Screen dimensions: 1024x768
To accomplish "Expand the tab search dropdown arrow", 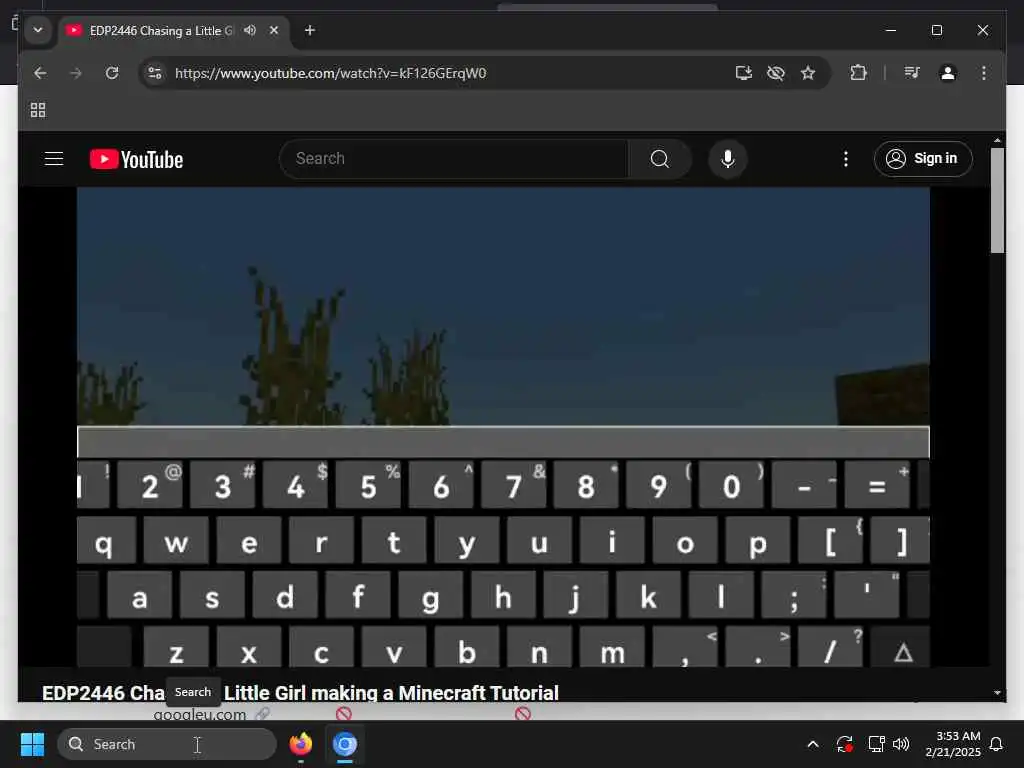I will click(x=38, y=30).
